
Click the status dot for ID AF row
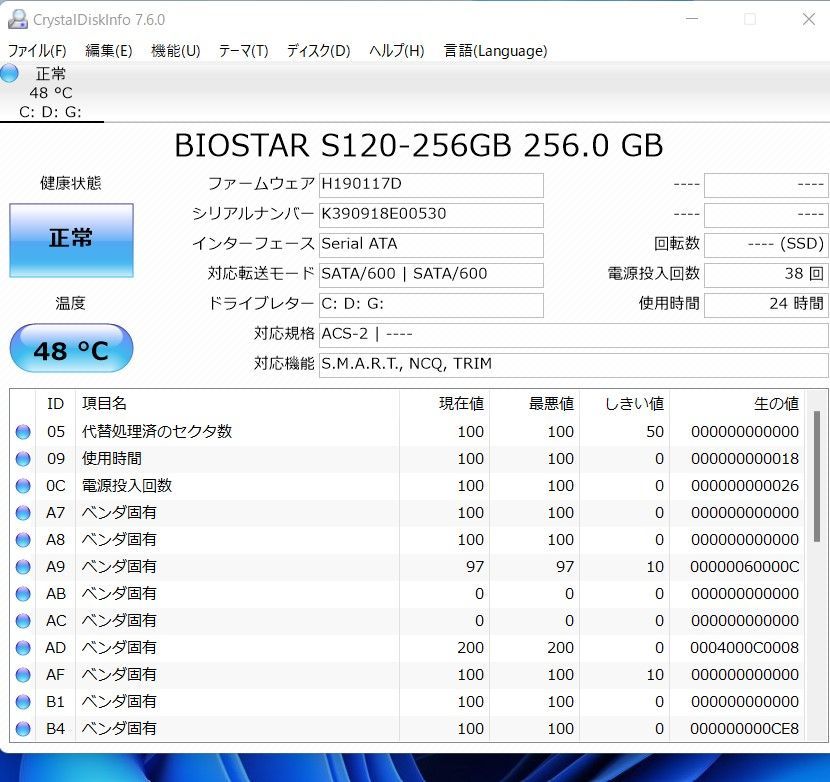click(x=23, y=675)
